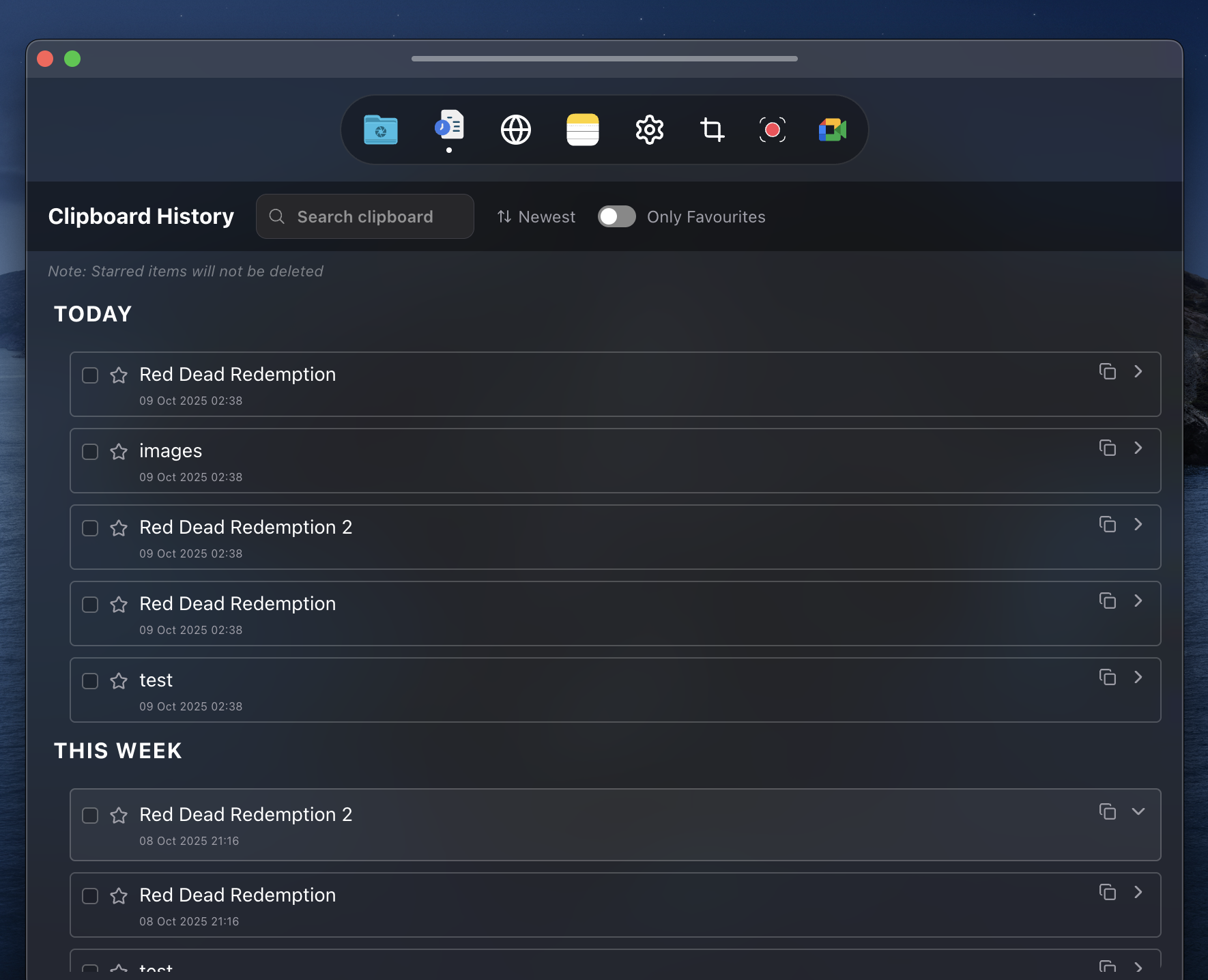1208x980 pixels.
Task: Select the Crop screenshot tool
Action: 713,130
